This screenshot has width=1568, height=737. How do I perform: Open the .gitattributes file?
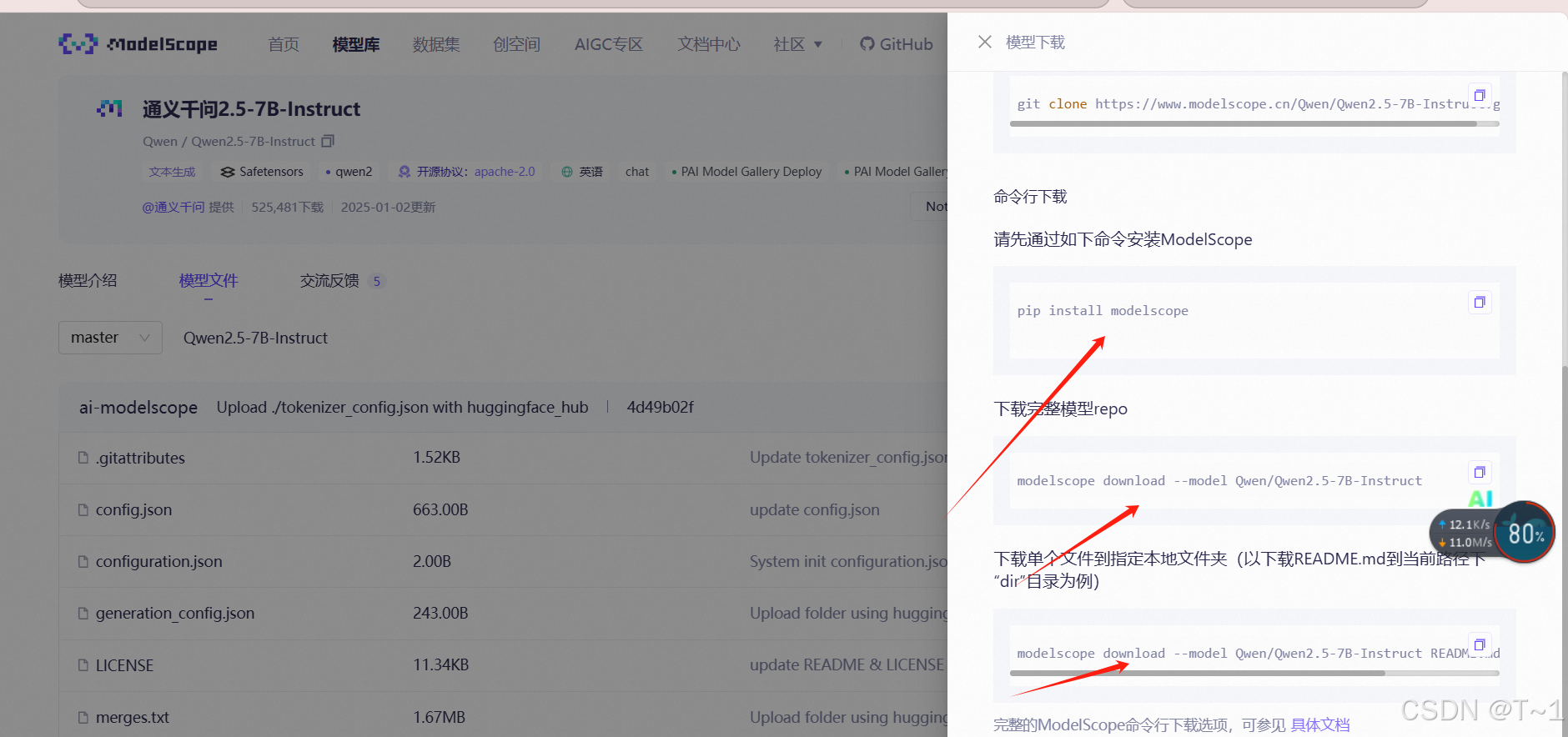point(140,458)
